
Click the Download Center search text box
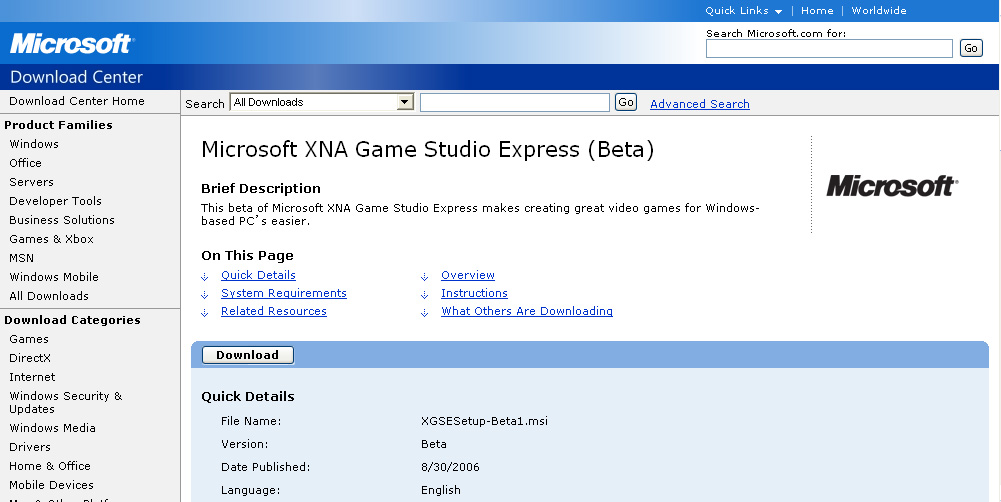coord(514,102)
